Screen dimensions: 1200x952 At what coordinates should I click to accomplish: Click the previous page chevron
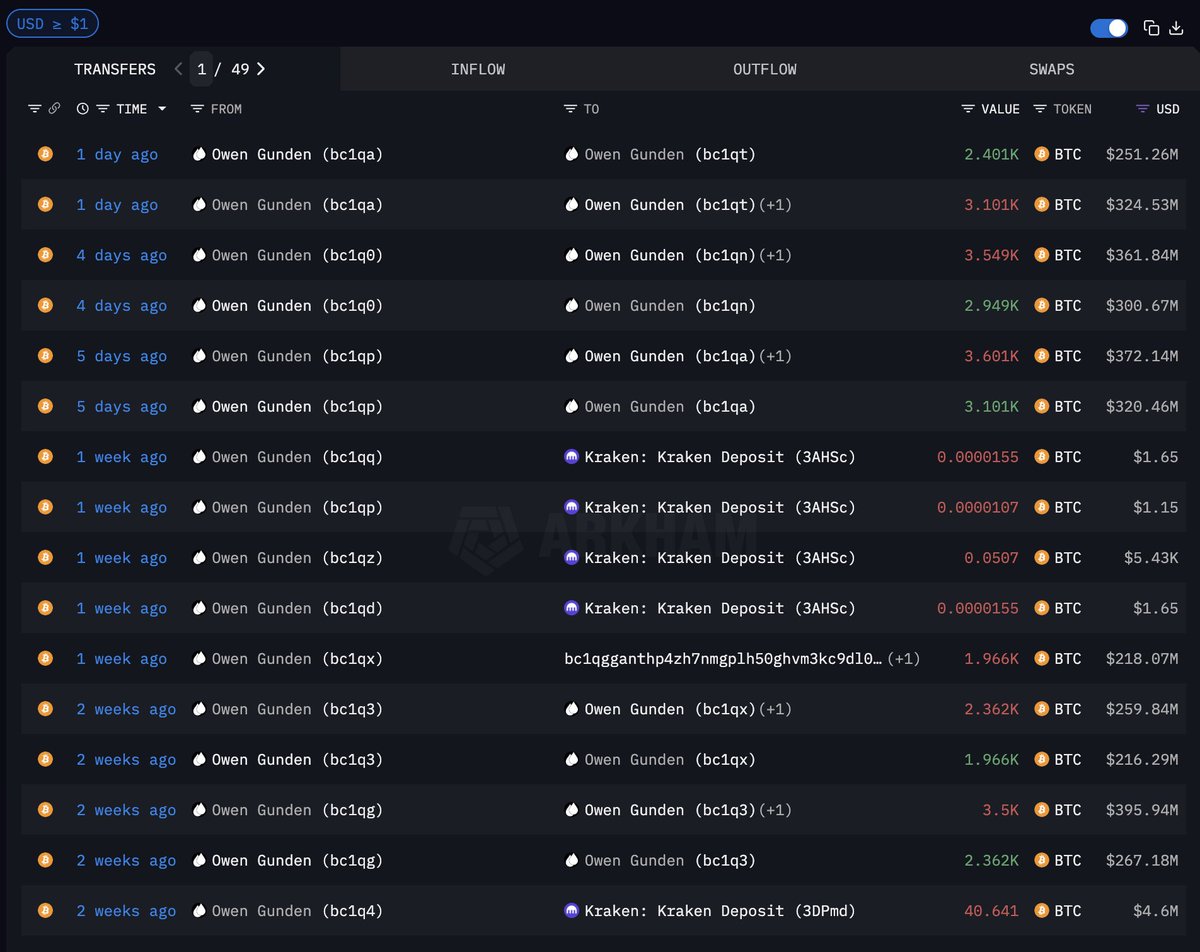(178, 69)
